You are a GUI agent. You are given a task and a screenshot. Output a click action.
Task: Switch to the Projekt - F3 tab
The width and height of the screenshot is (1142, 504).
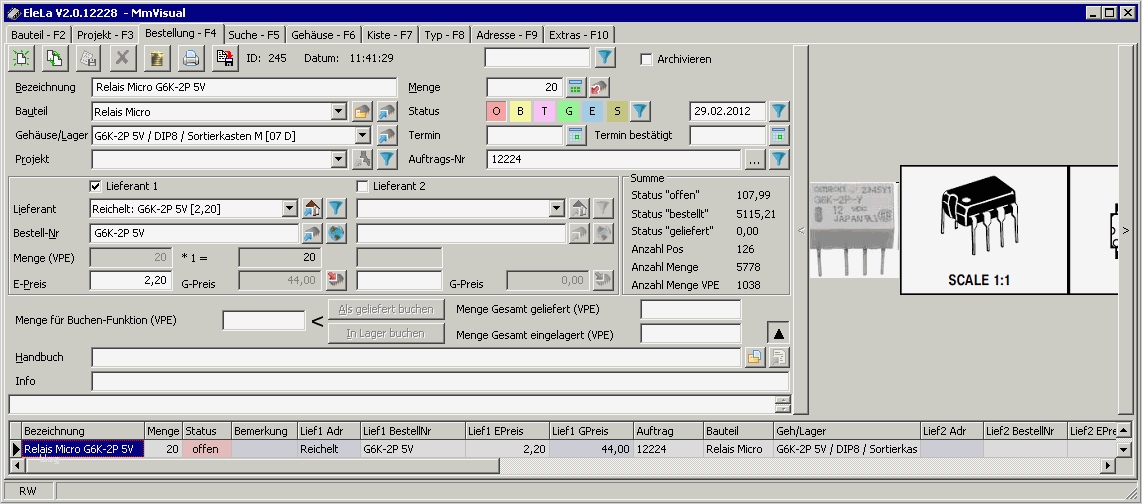tap(106, 35)
